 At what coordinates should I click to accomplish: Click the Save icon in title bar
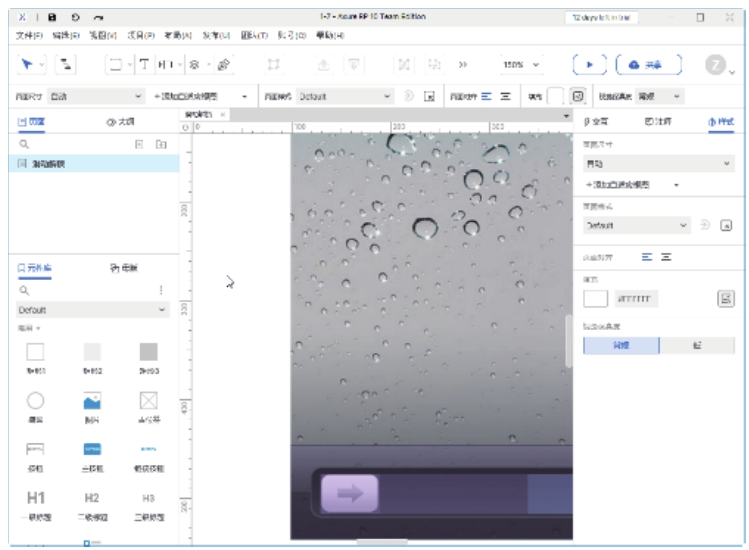tap(53, 17)
